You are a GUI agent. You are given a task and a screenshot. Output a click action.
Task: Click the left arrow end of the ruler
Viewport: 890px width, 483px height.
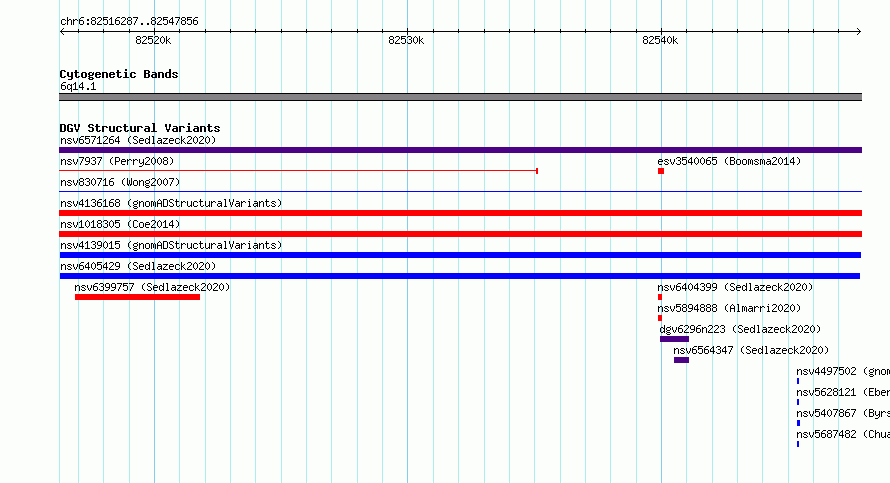tap(62, 31)
